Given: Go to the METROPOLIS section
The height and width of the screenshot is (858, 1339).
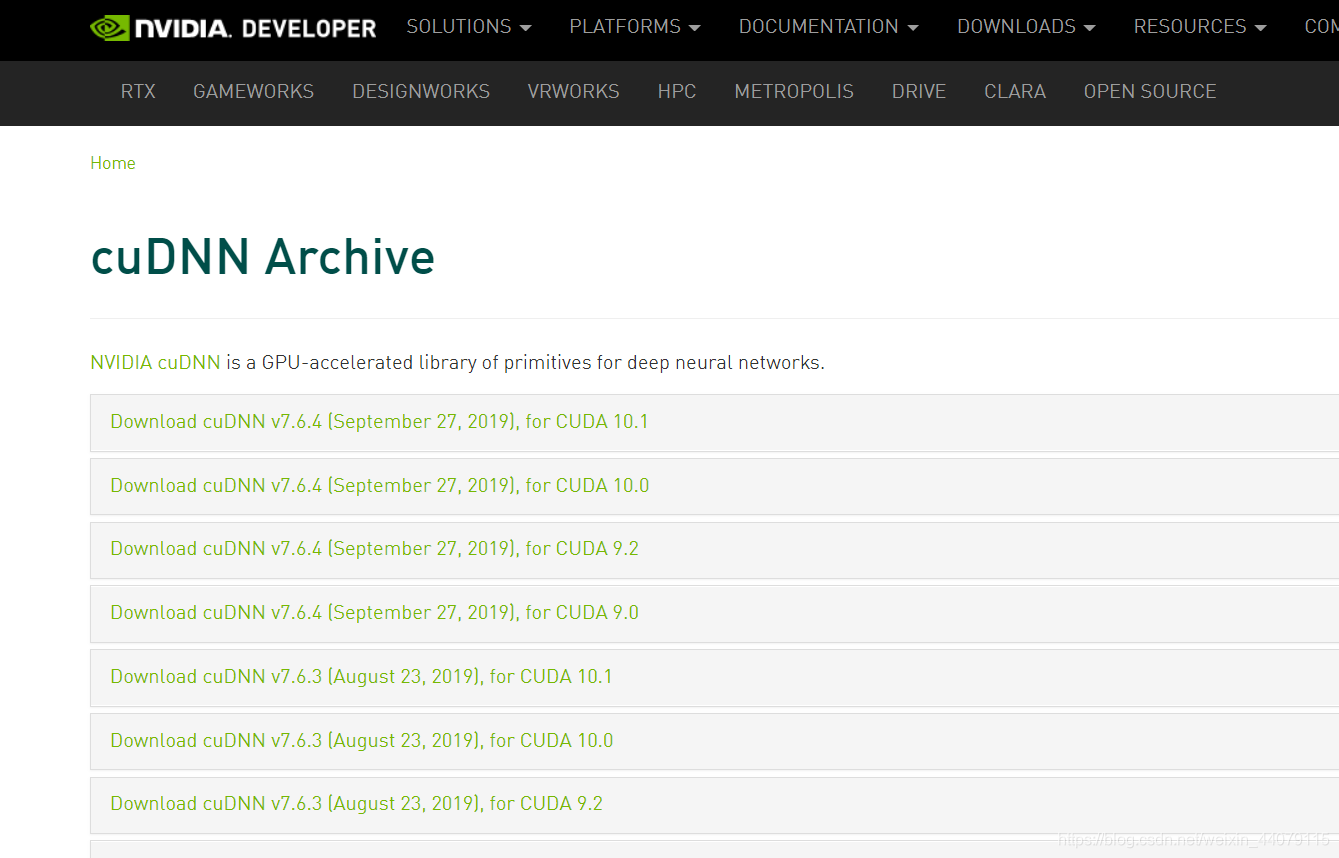Looking at the screenshot, I should (794, 91).
